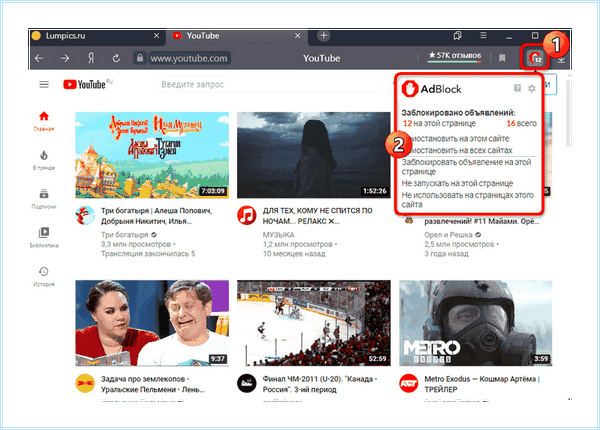Open the 1:52:26 relax music video thumbnail
This screenshot has width=600, height=430.
click(314, 155)
